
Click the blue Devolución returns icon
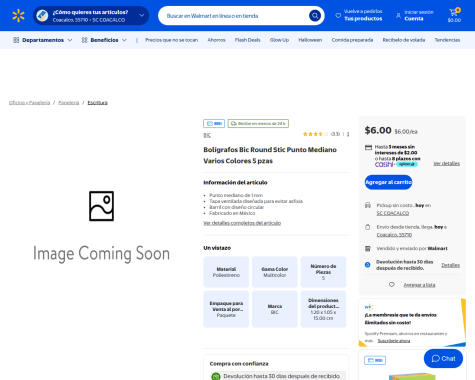(x=368, y=265)
